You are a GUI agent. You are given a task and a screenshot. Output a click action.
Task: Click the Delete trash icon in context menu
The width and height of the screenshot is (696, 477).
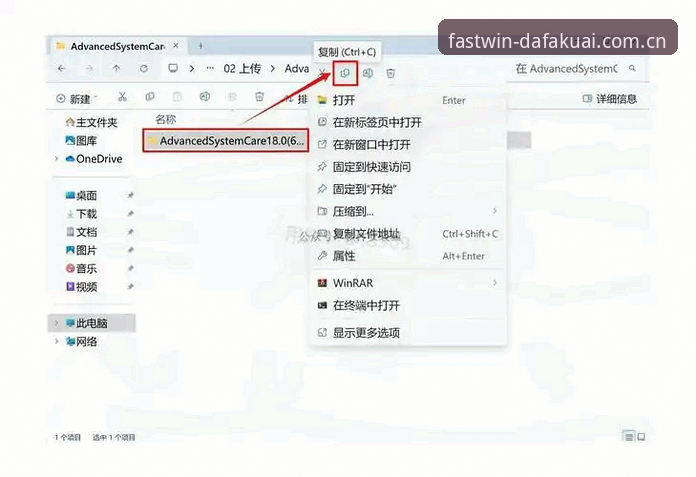click(x=391, y=73)
